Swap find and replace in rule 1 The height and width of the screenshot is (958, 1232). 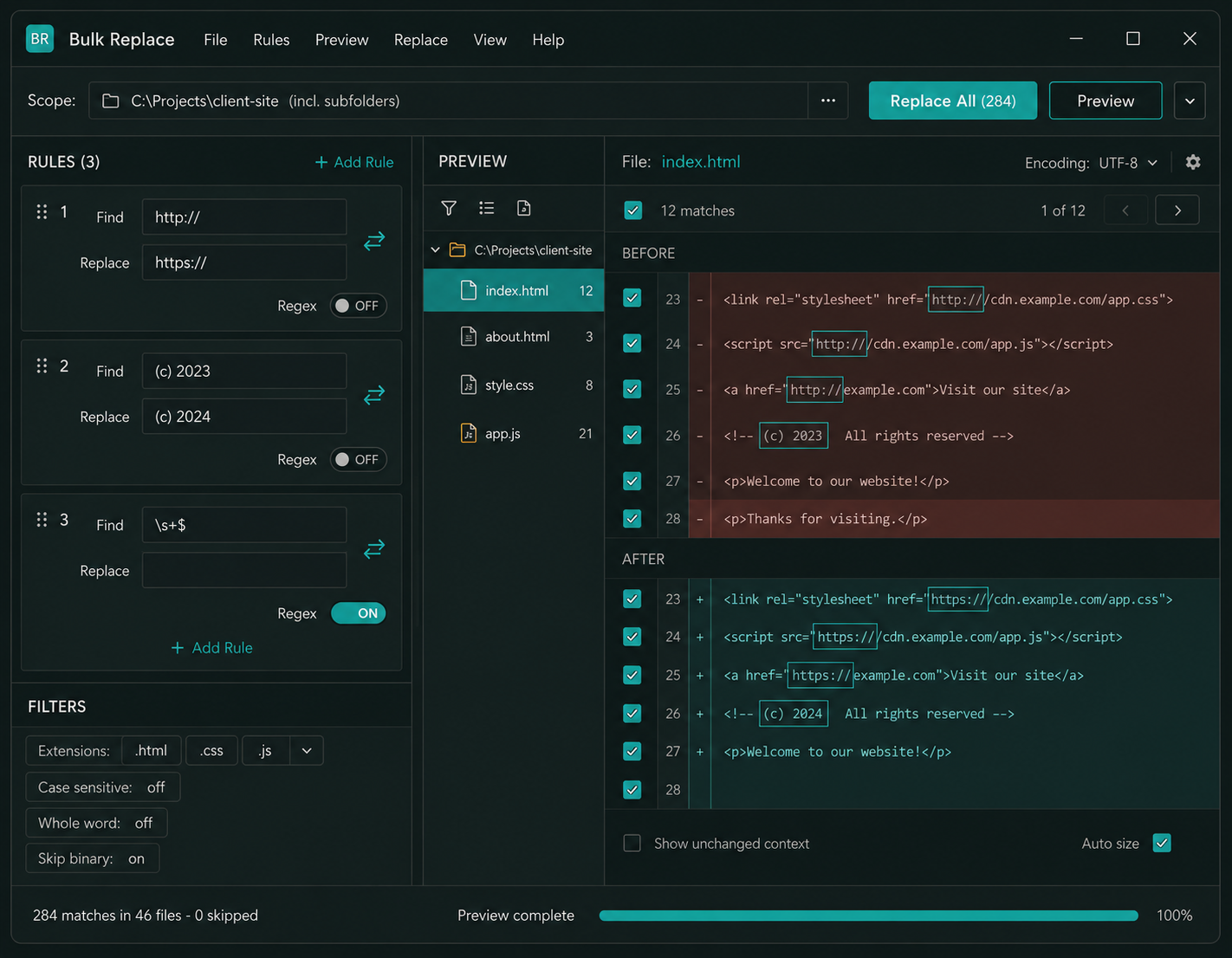(374, 241)
